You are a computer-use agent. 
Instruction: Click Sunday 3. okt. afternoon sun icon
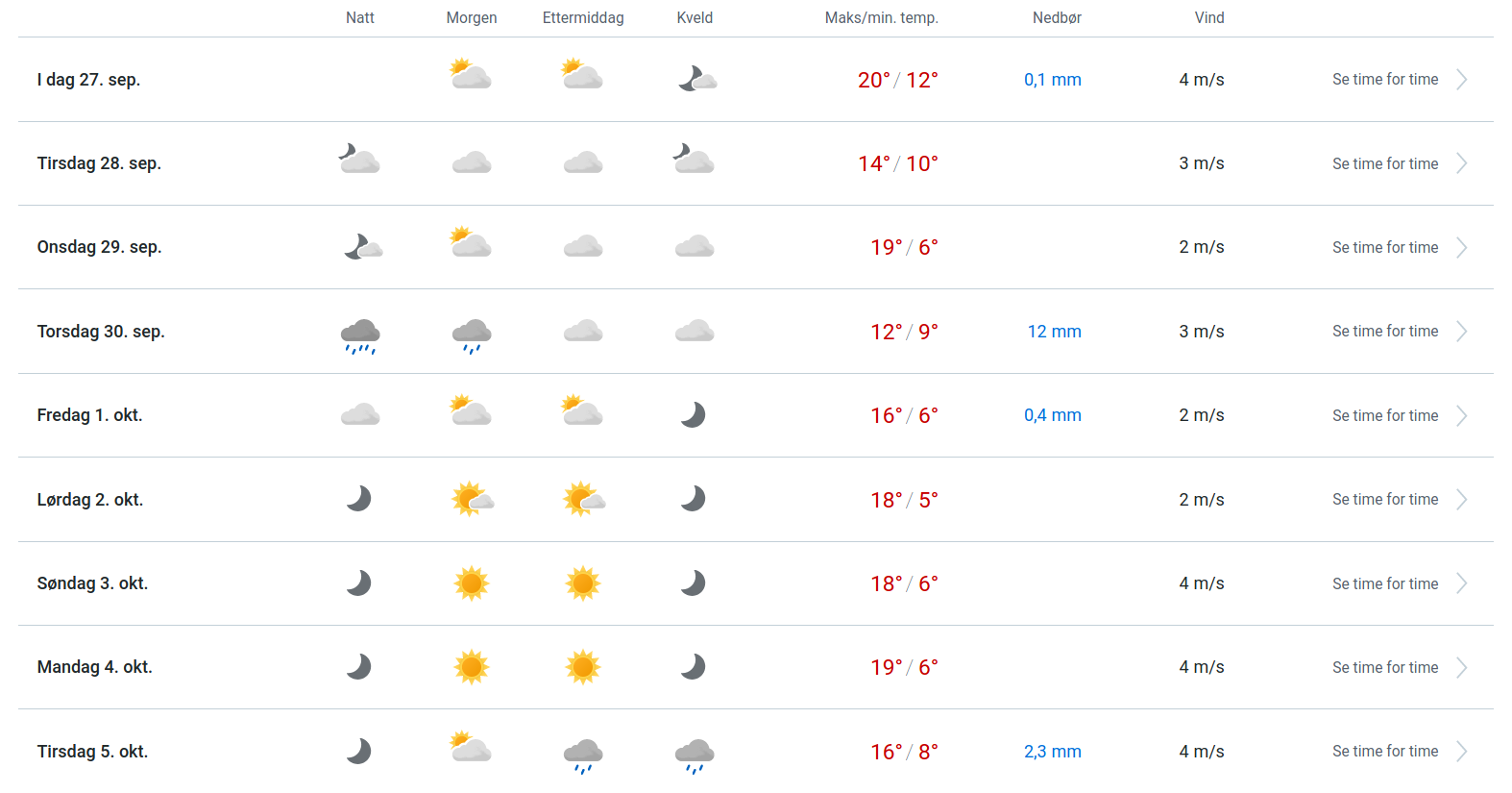[x=583, y=583]
